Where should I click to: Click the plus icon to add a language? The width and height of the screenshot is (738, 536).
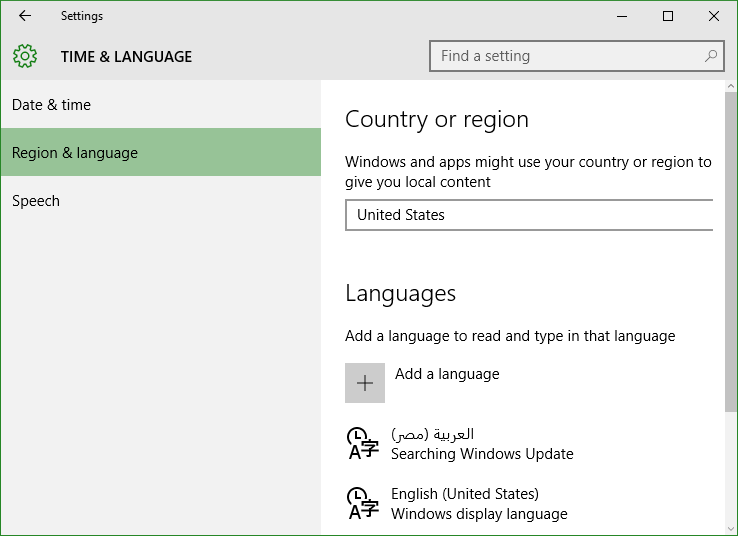[365, 383]
